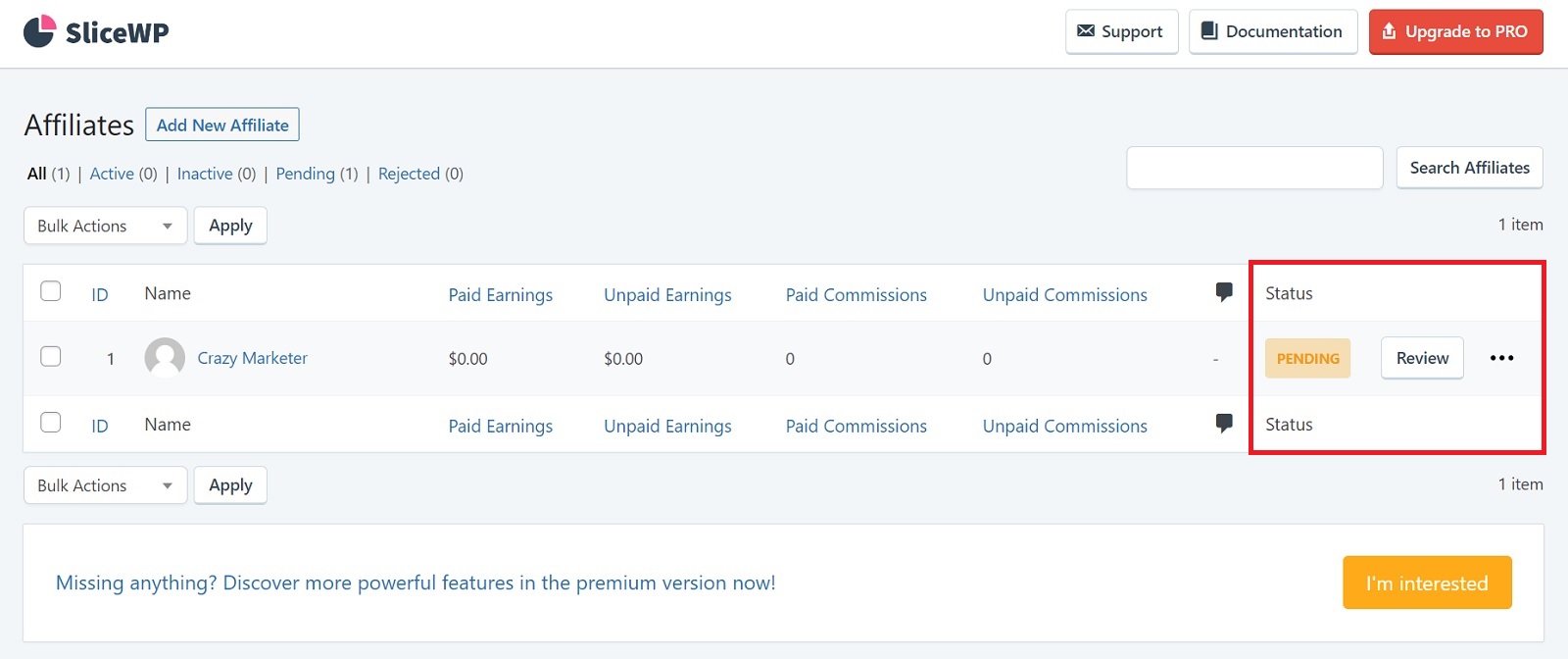The height and width of the screenshot is (659, 1568).
Task: Select the checkbox for the Crazy Marketer row
Action: [x=51, y=356]
